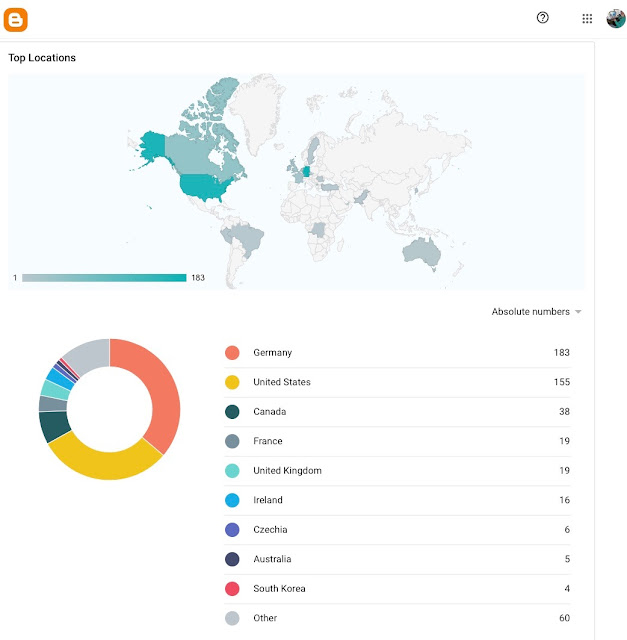
Task: Select the Other row label
Action: (265, 618)
